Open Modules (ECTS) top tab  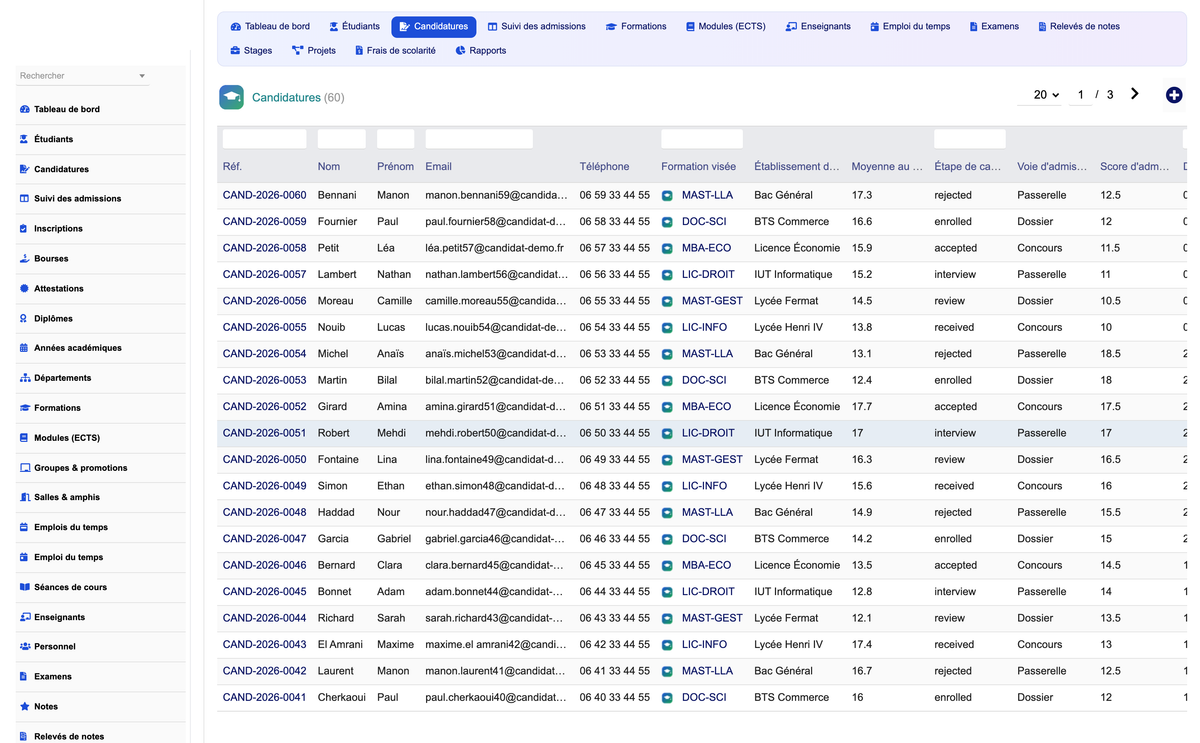point(726,27)
